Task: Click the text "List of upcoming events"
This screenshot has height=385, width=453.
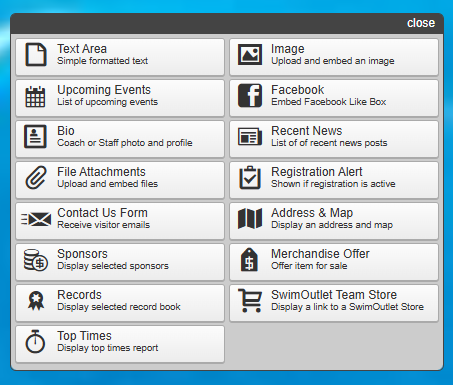Action: [107, 102]
